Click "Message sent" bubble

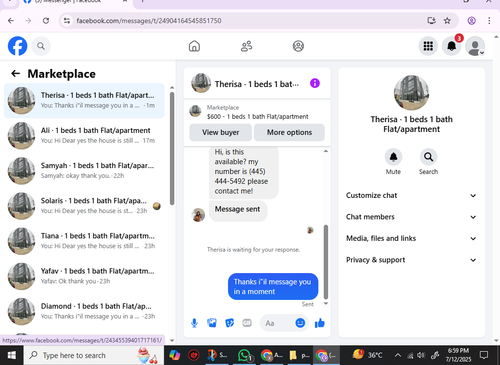[x=238, y=210]
